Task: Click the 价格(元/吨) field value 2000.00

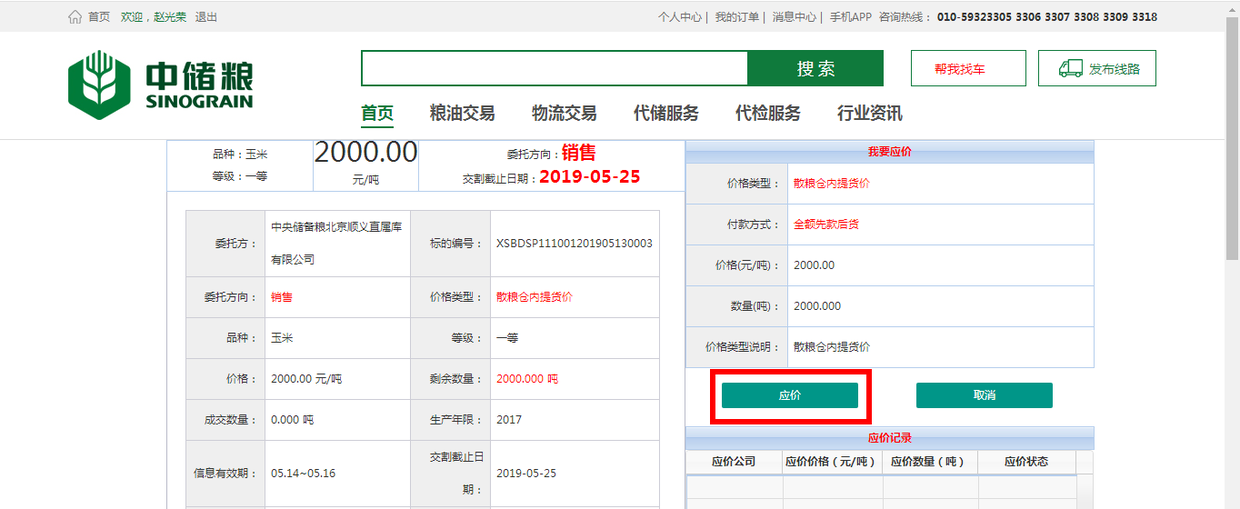Action: (814, 265)
